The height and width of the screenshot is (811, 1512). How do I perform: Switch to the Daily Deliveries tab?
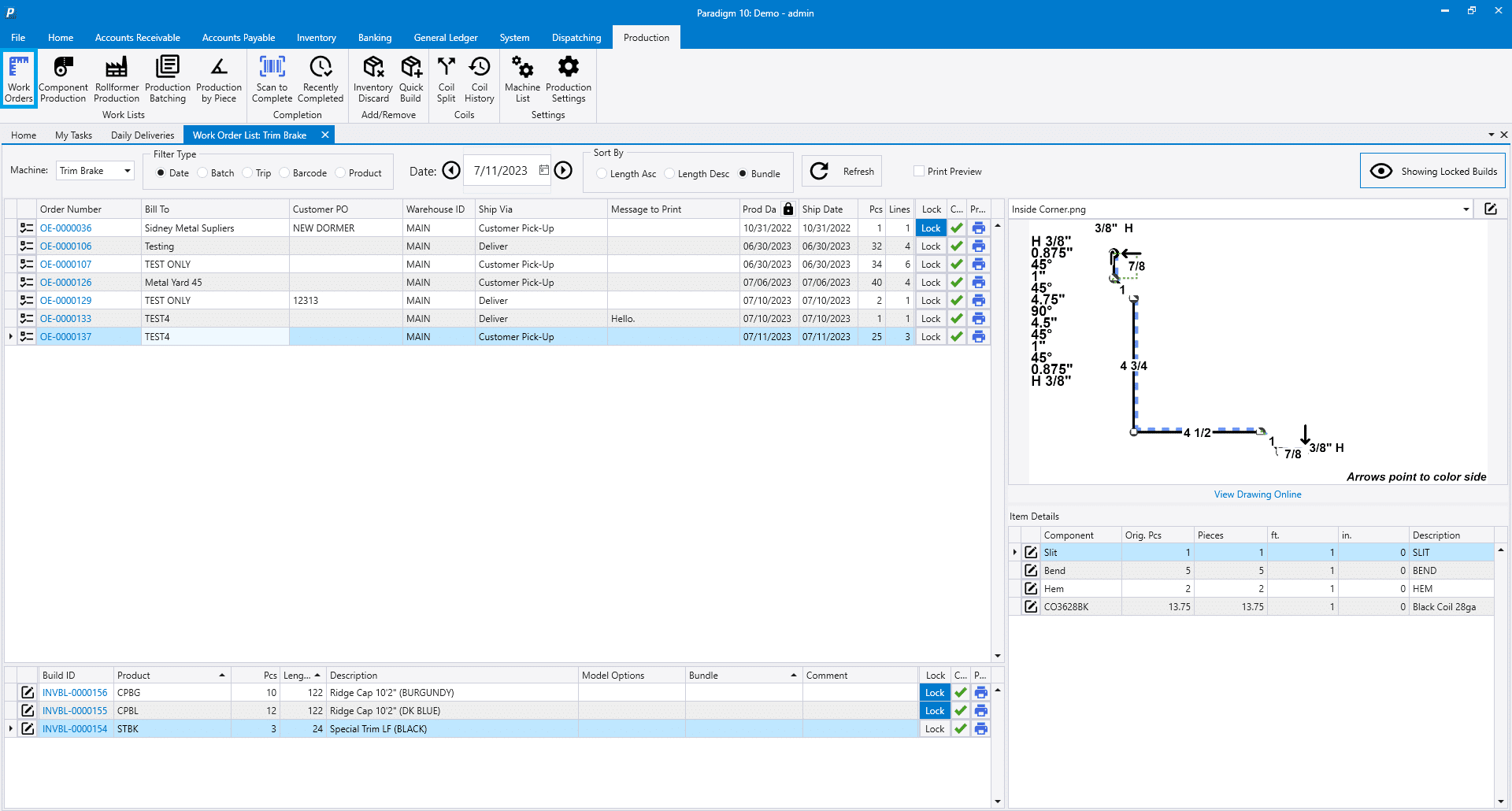[x=143, y=135]
